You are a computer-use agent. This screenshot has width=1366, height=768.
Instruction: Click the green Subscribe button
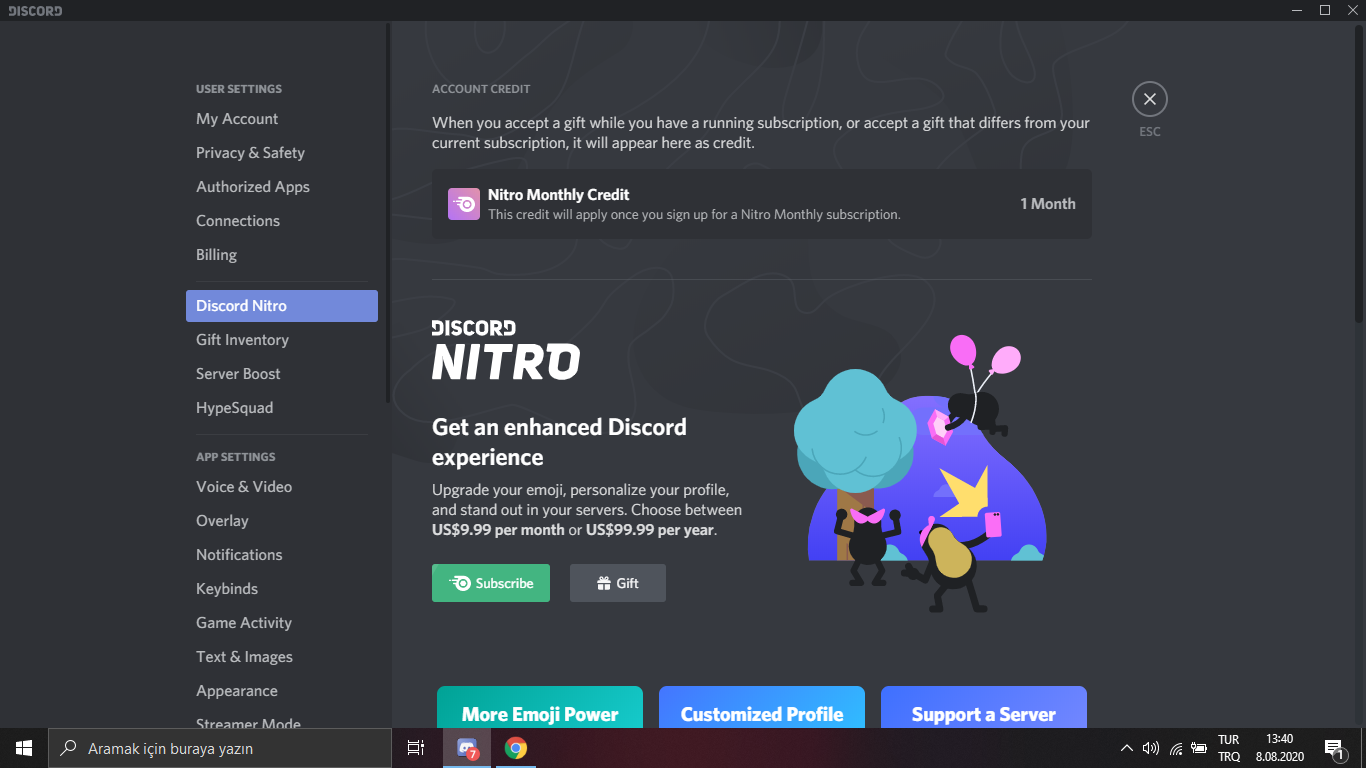tap(491, 583)
